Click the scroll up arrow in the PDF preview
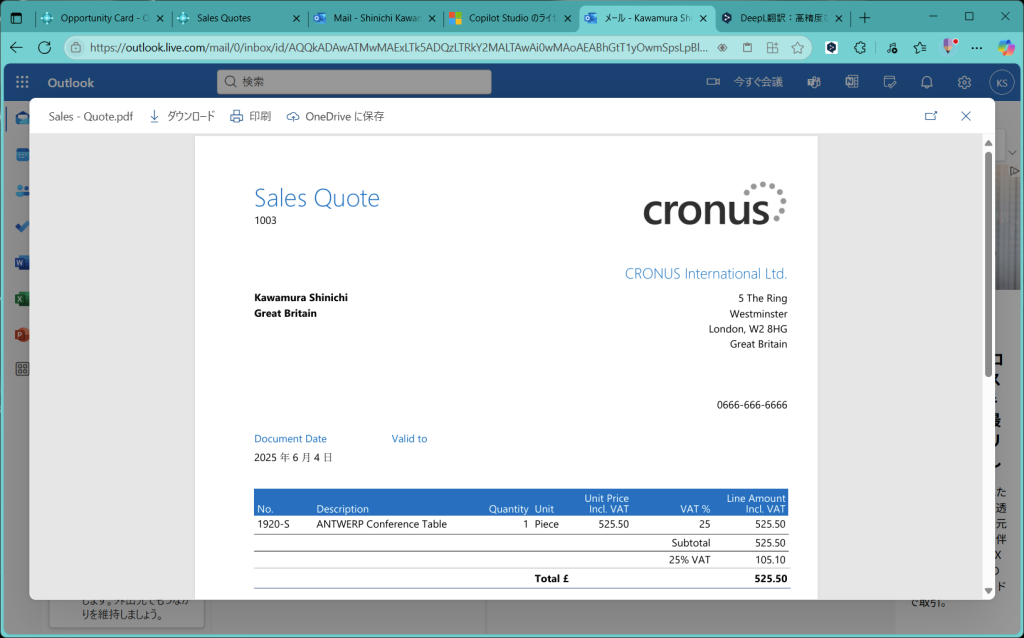Image resolution: width=1024 pixels, height=638 pixels. pyautogui.click(x=988, y=143)
